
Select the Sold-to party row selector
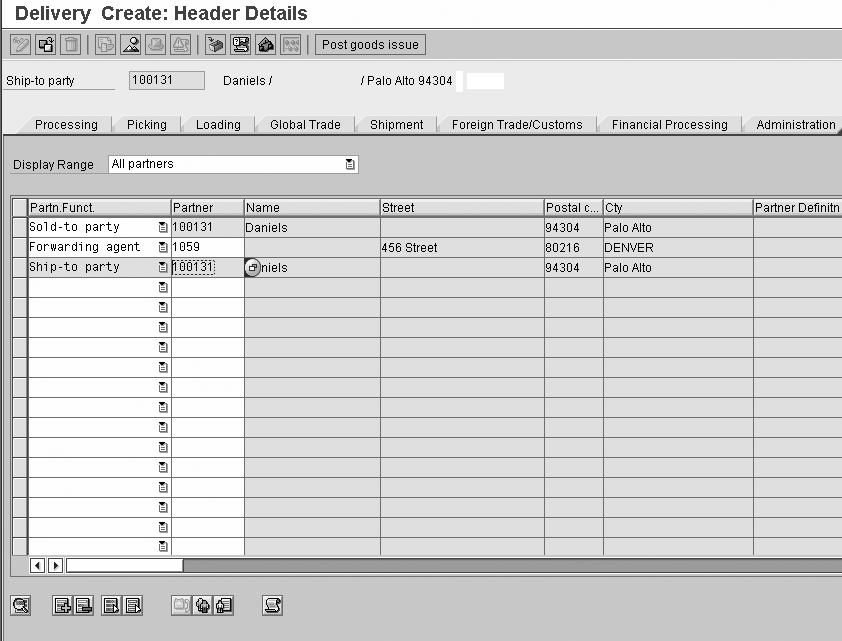20,227
